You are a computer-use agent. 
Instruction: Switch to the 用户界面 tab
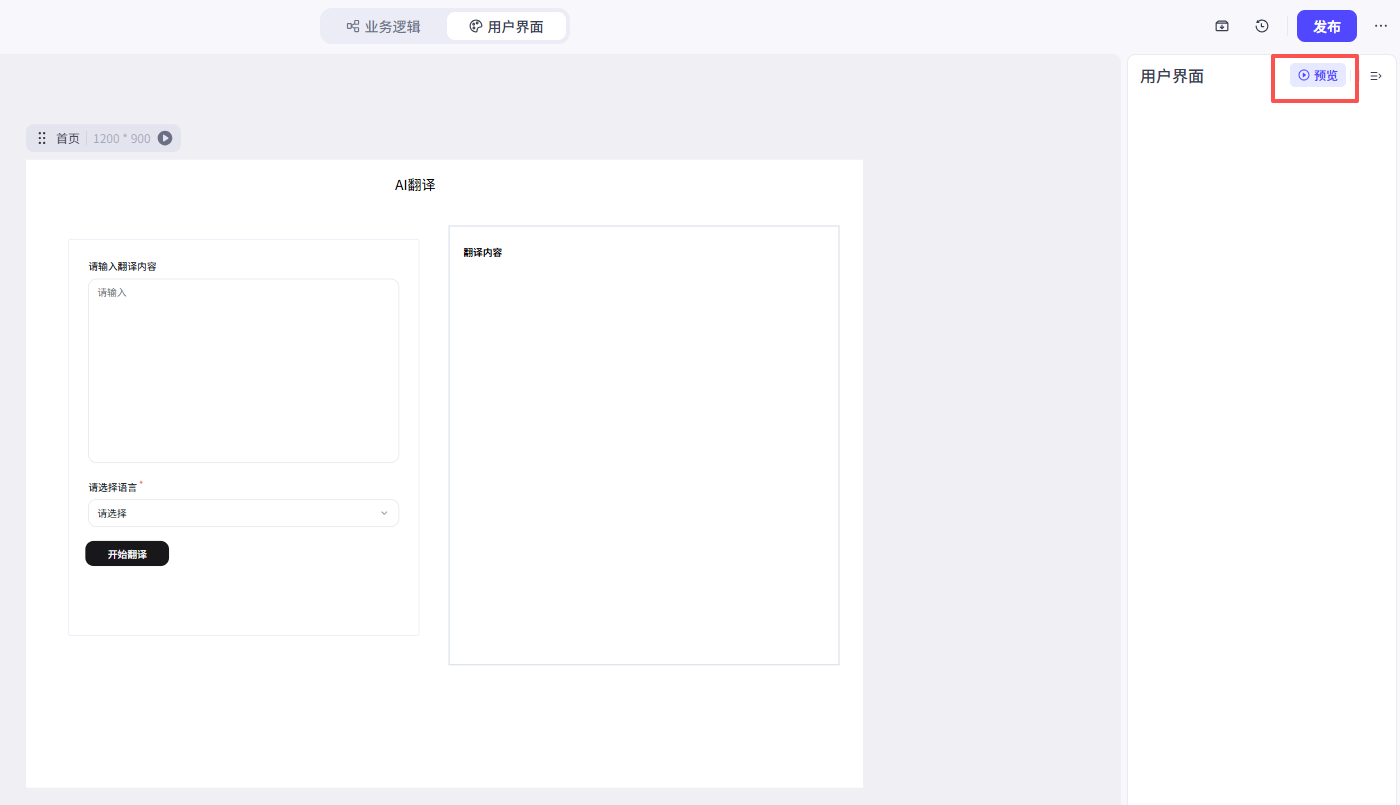point(506,26)
